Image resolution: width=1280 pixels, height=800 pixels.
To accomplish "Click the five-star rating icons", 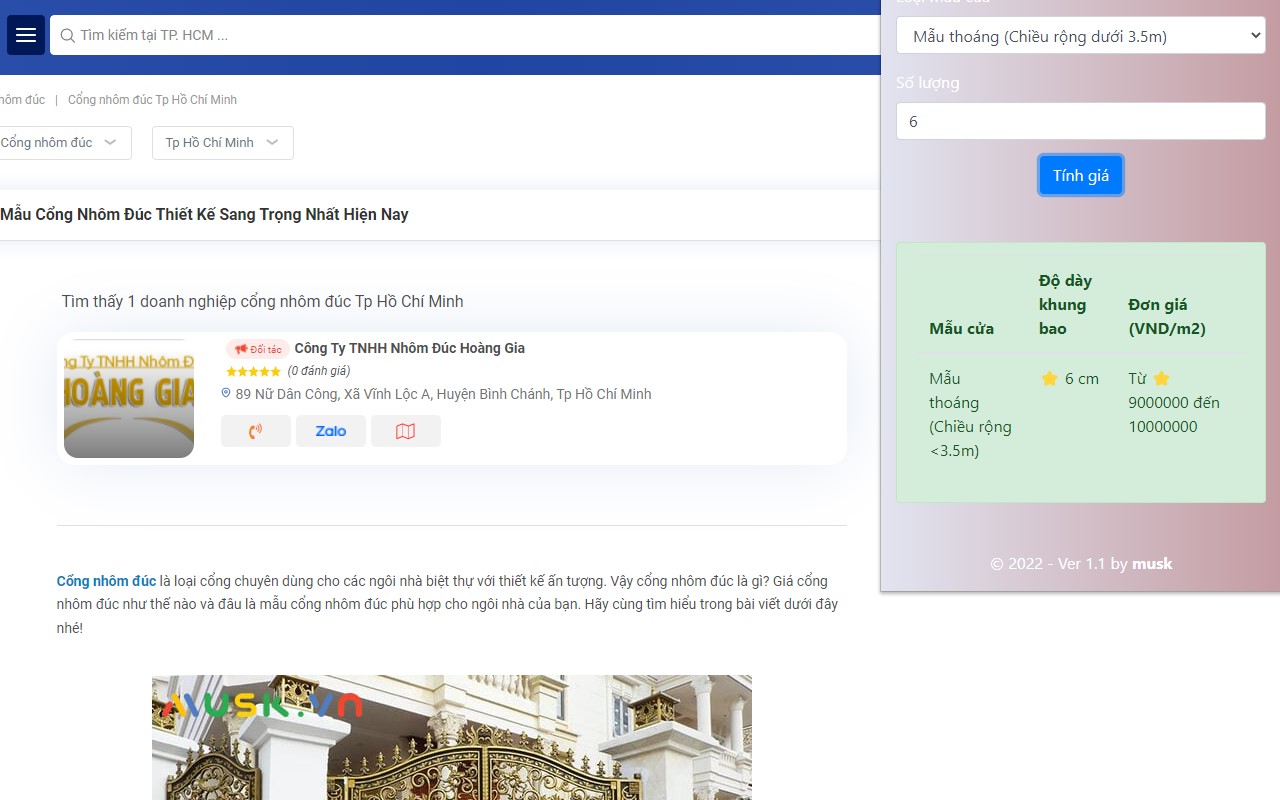I will point(253,371).
